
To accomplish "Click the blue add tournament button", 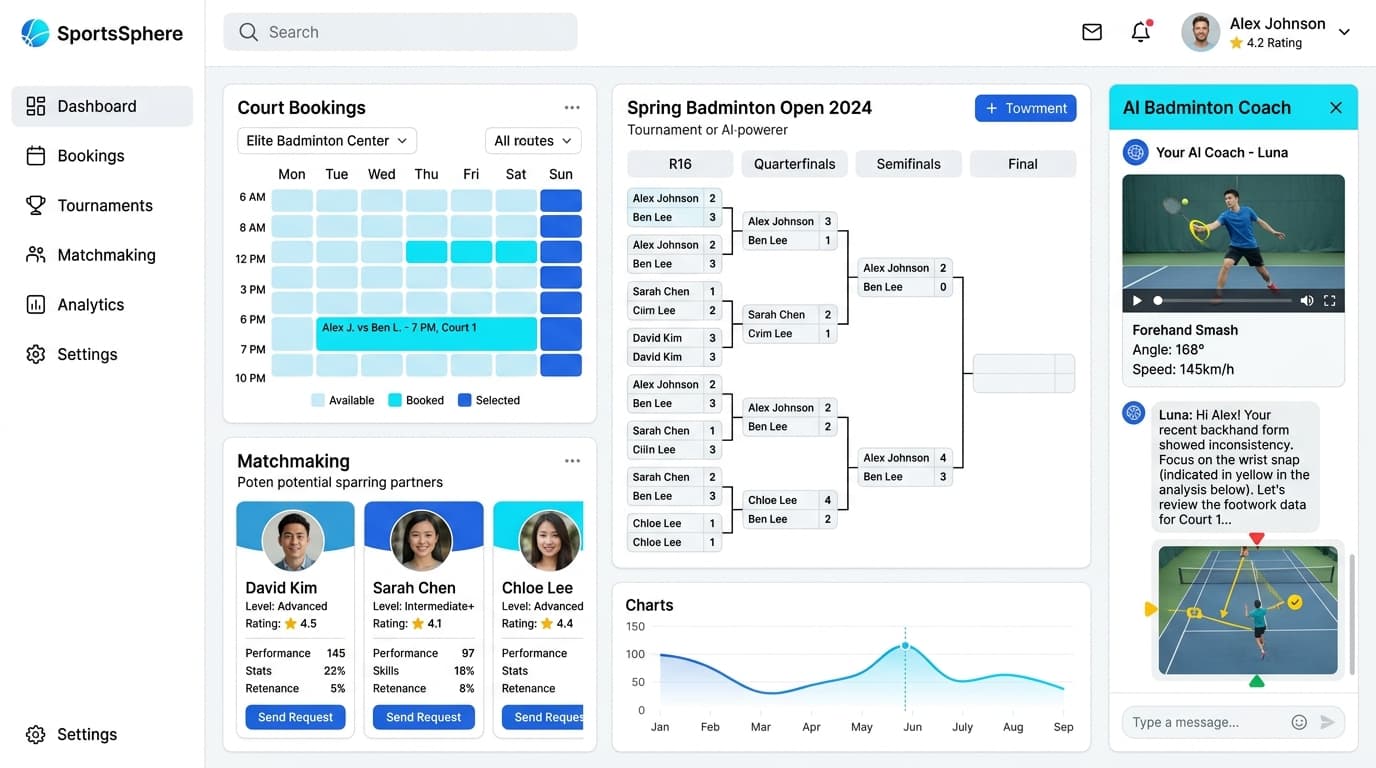I will click(1026, 108).
